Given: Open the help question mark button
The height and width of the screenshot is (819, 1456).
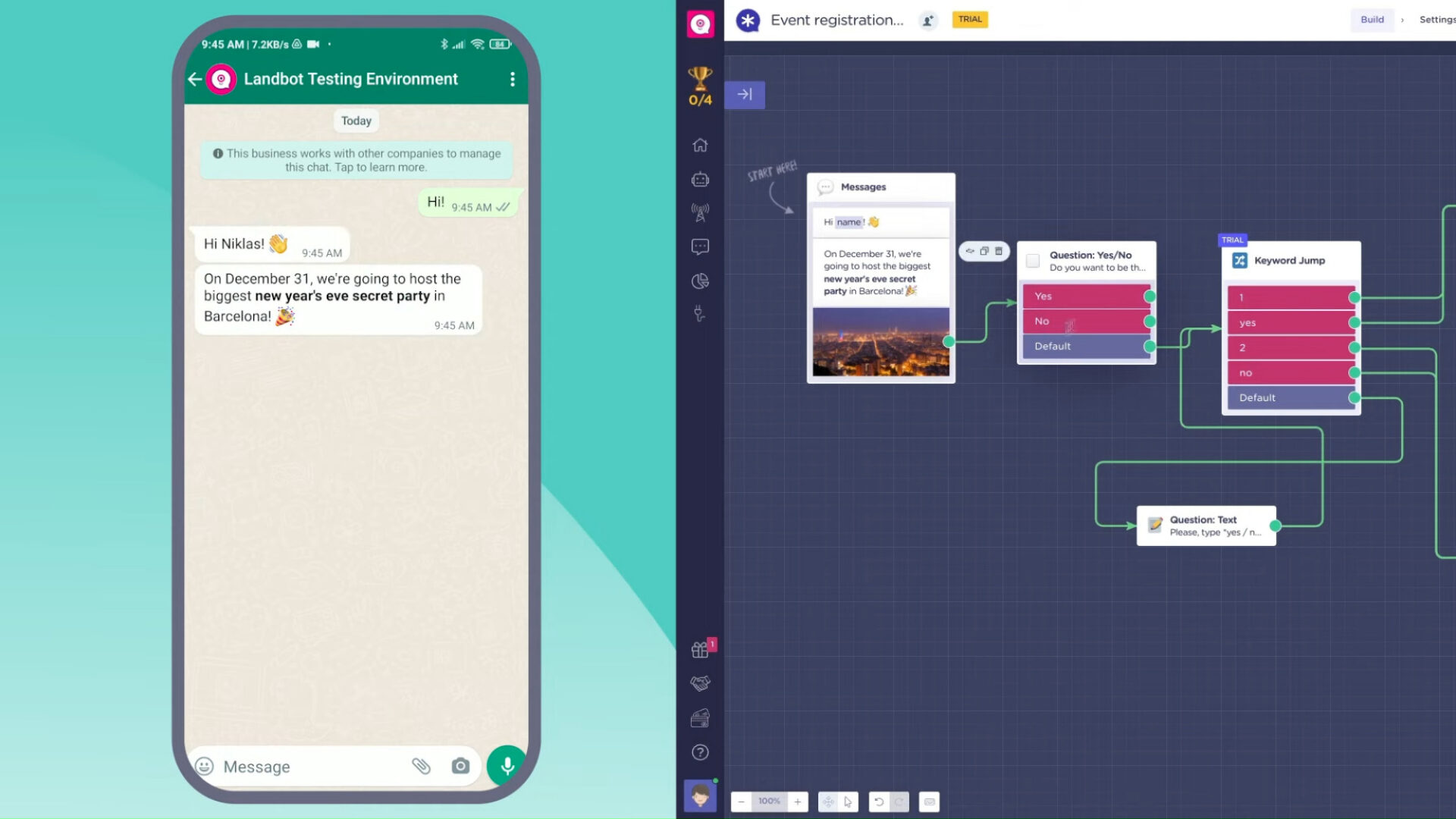Looking at the screenshot, I should pyautogui.click(x=700, y=752).
